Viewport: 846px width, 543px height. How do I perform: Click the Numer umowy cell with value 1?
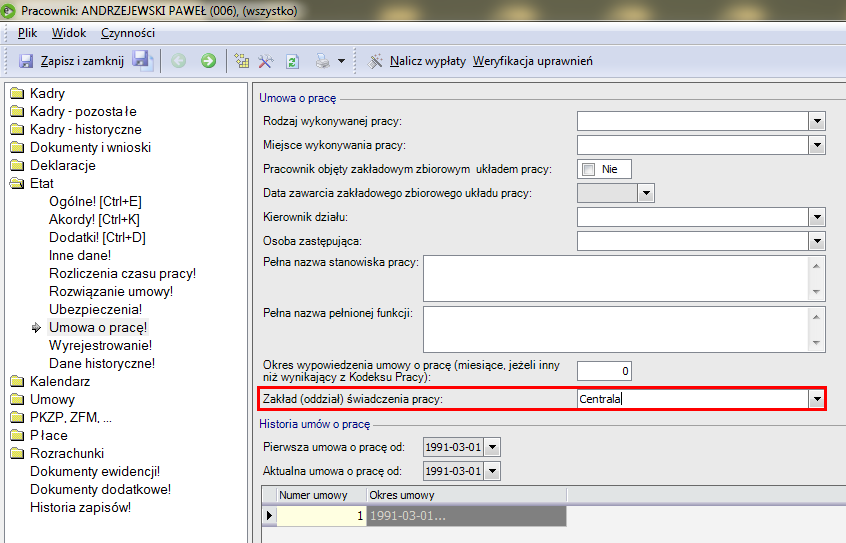(x=322, y=515)
